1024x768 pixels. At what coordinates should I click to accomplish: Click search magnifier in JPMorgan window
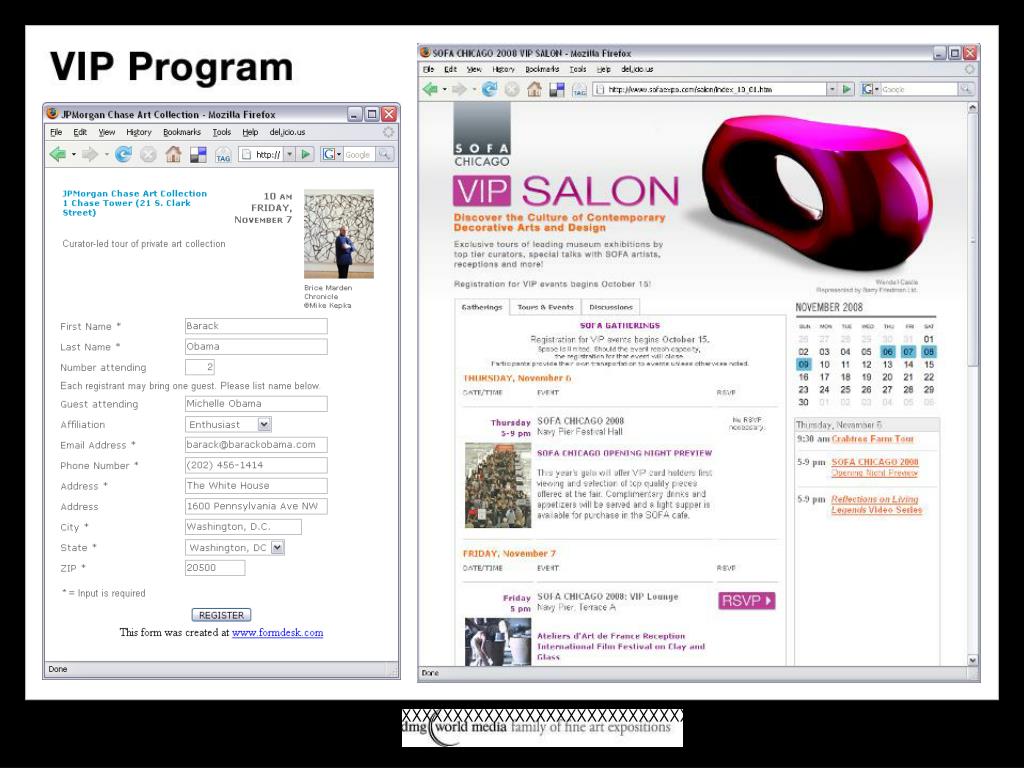coord(385,155)
